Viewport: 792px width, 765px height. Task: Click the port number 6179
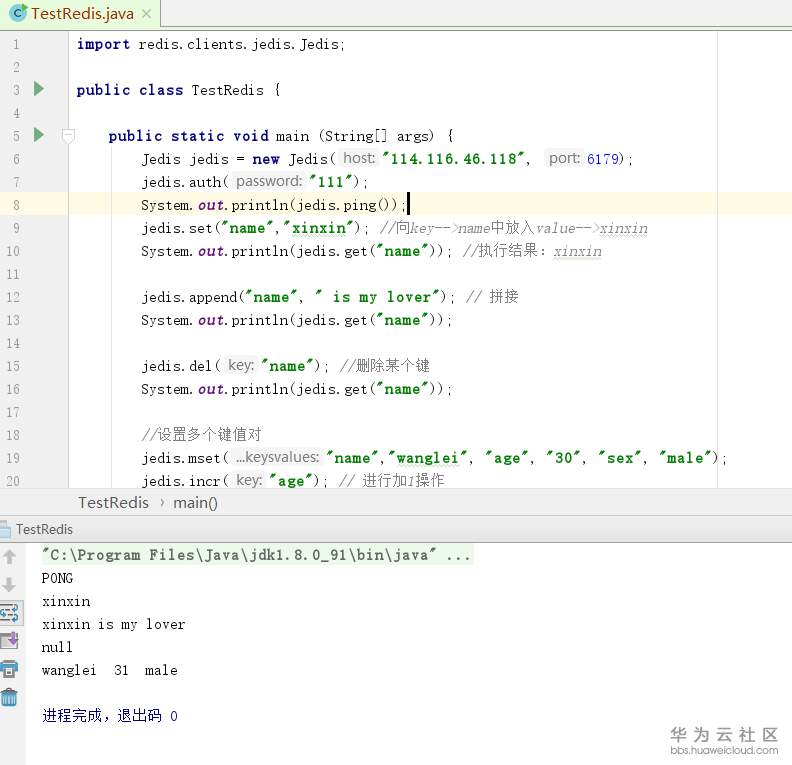point(602,159)
